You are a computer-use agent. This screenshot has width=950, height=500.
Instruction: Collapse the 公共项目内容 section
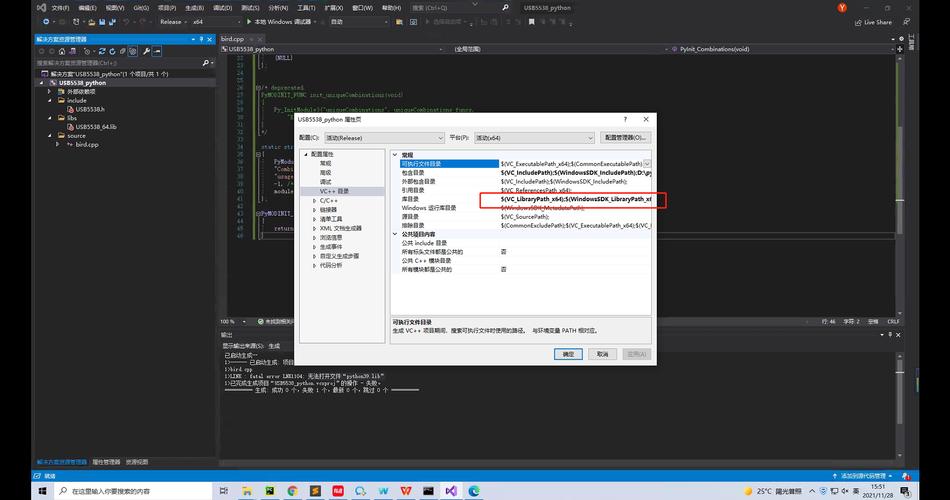395,234
